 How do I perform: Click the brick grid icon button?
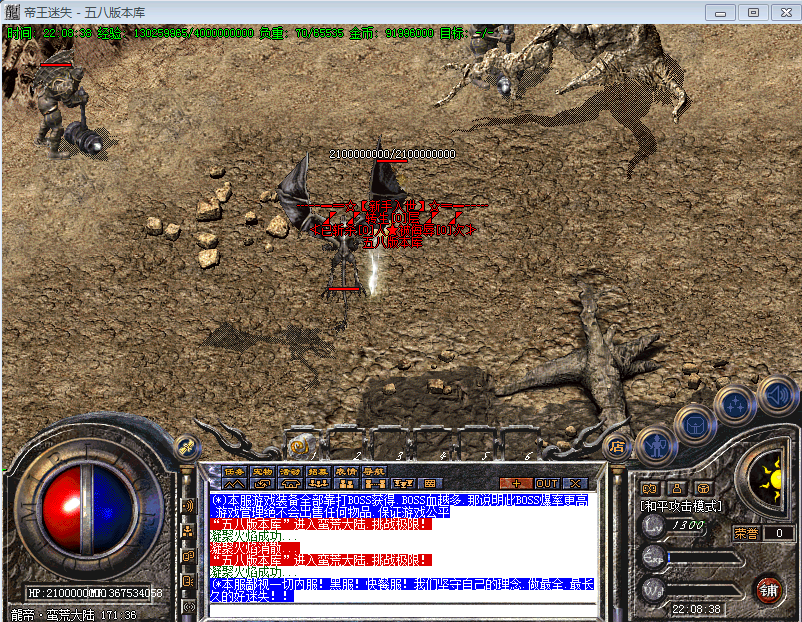coord(430,483)
